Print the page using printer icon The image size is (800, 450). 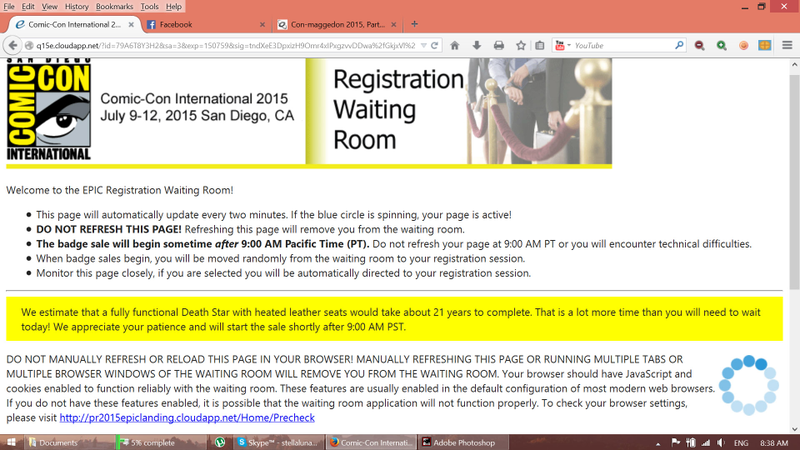tap(498, 45)
